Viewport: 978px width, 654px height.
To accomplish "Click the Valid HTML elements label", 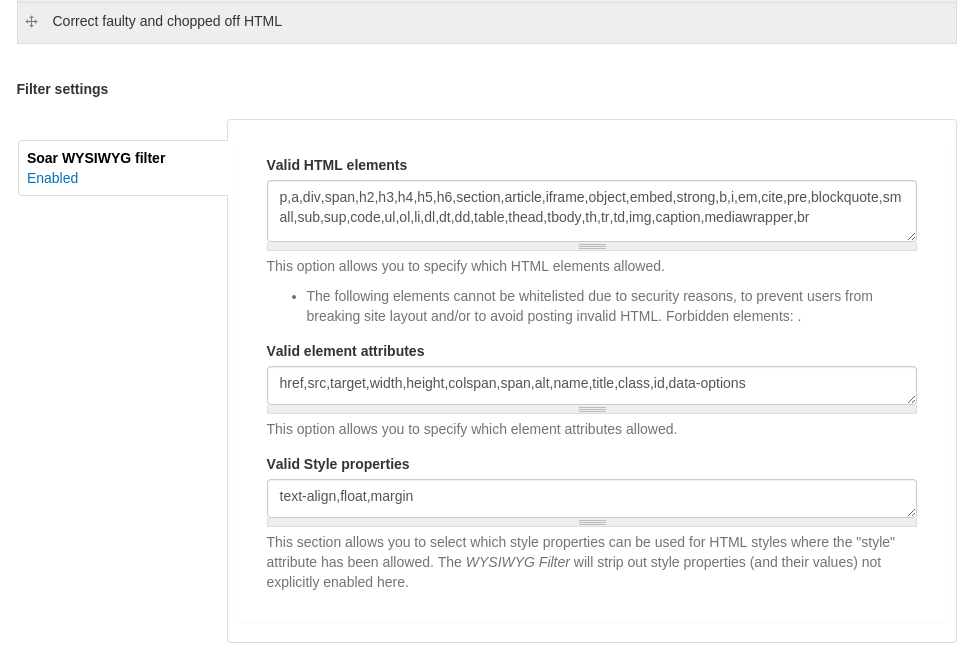I will 336,165.
